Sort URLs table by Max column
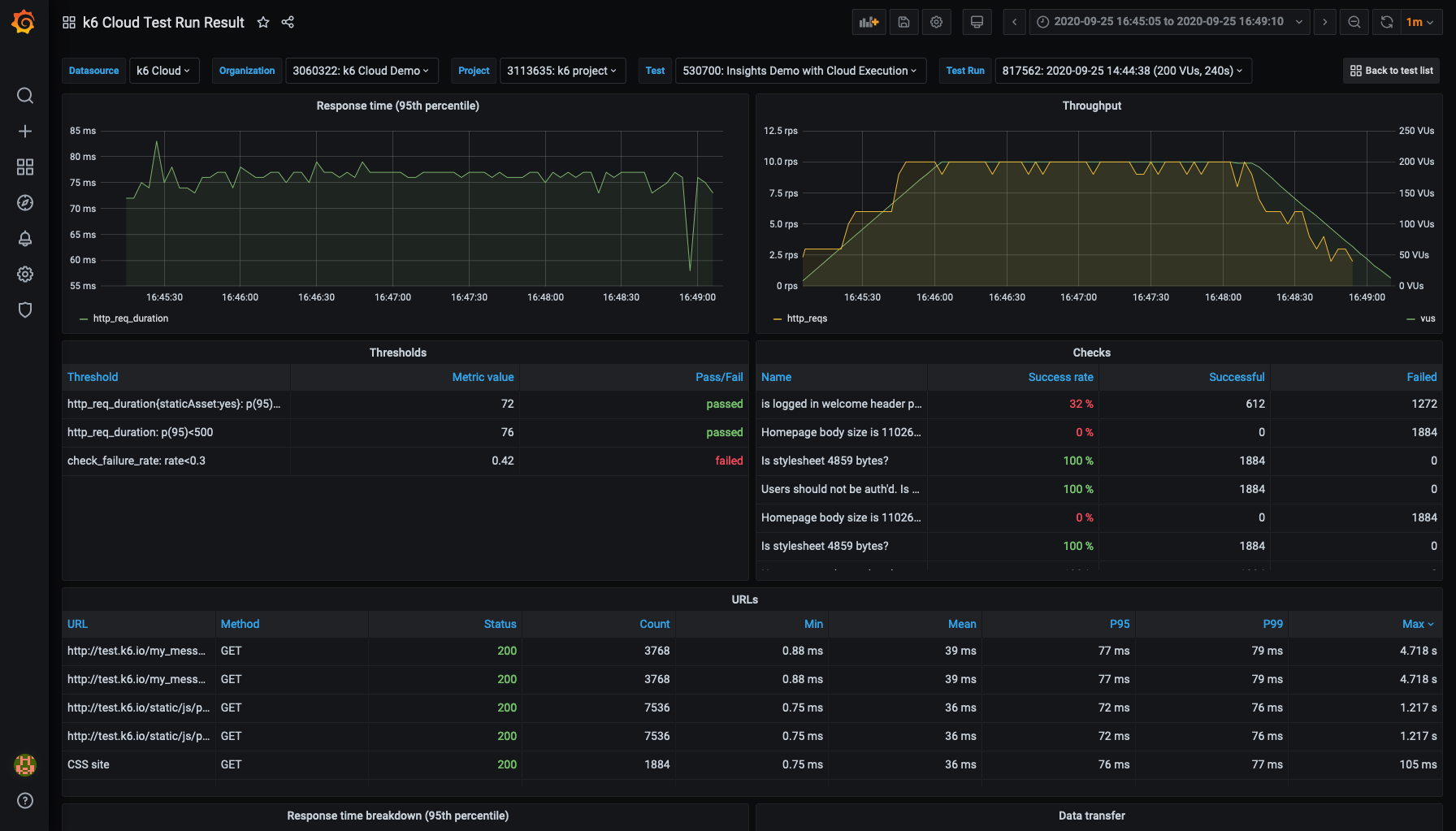Image resolution: width=1456 pixels, height=831 pixels. pyautogui.click(x=1418, y=624)
